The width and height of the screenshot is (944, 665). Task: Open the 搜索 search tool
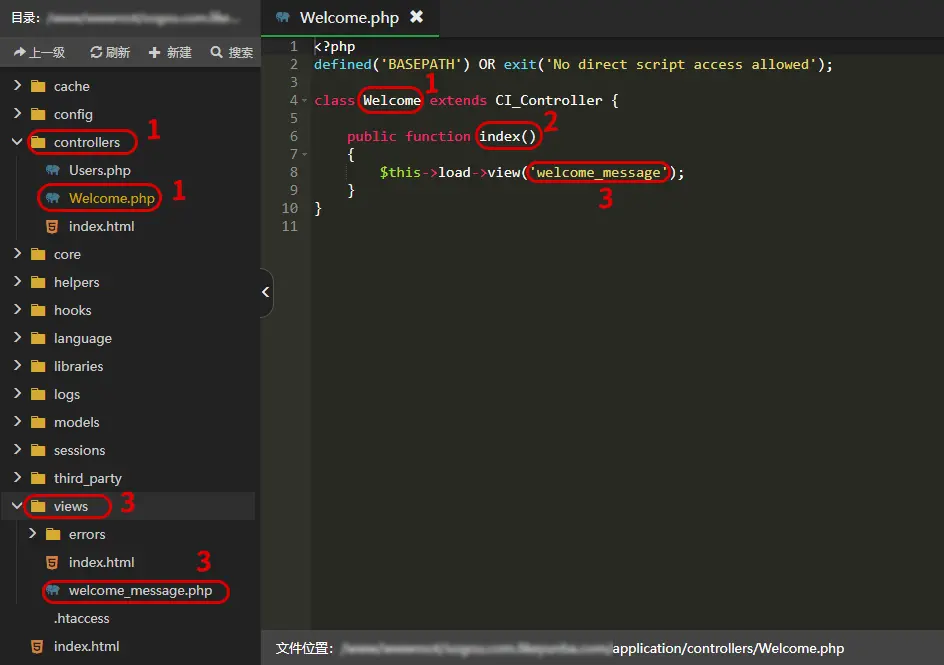(231, 52)
